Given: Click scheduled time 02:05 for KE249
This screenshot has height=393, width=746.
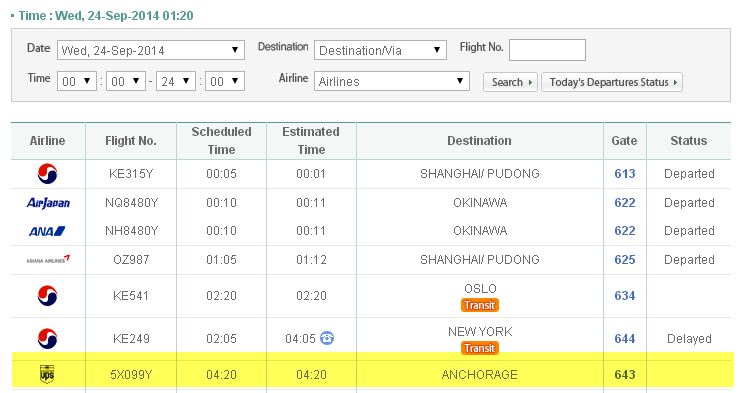Looking at the screenshot, I should tap(221, 339).
